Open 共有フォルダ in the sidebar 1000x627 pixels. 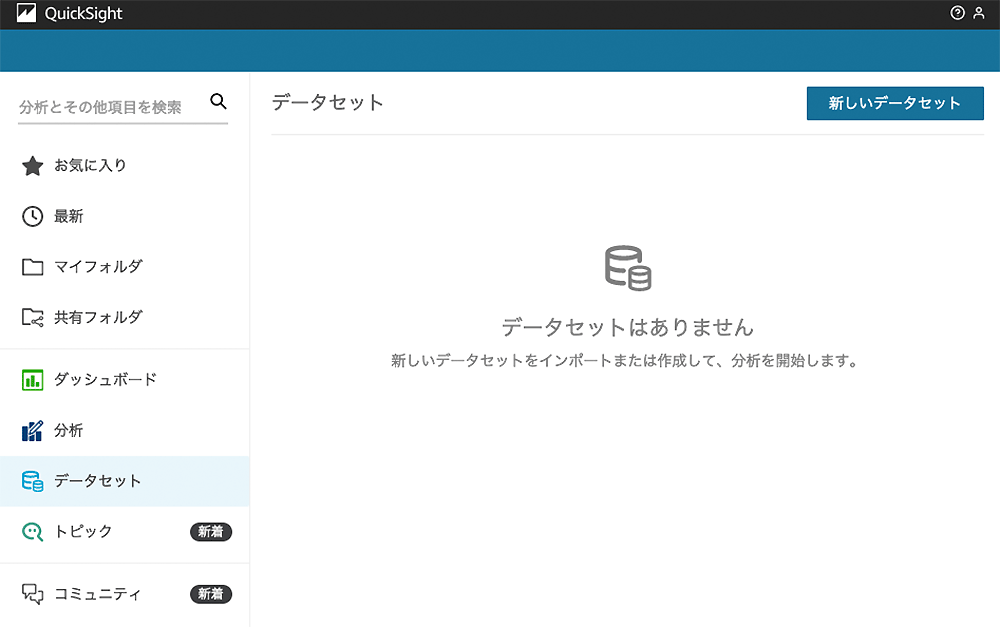click(124, 317)
